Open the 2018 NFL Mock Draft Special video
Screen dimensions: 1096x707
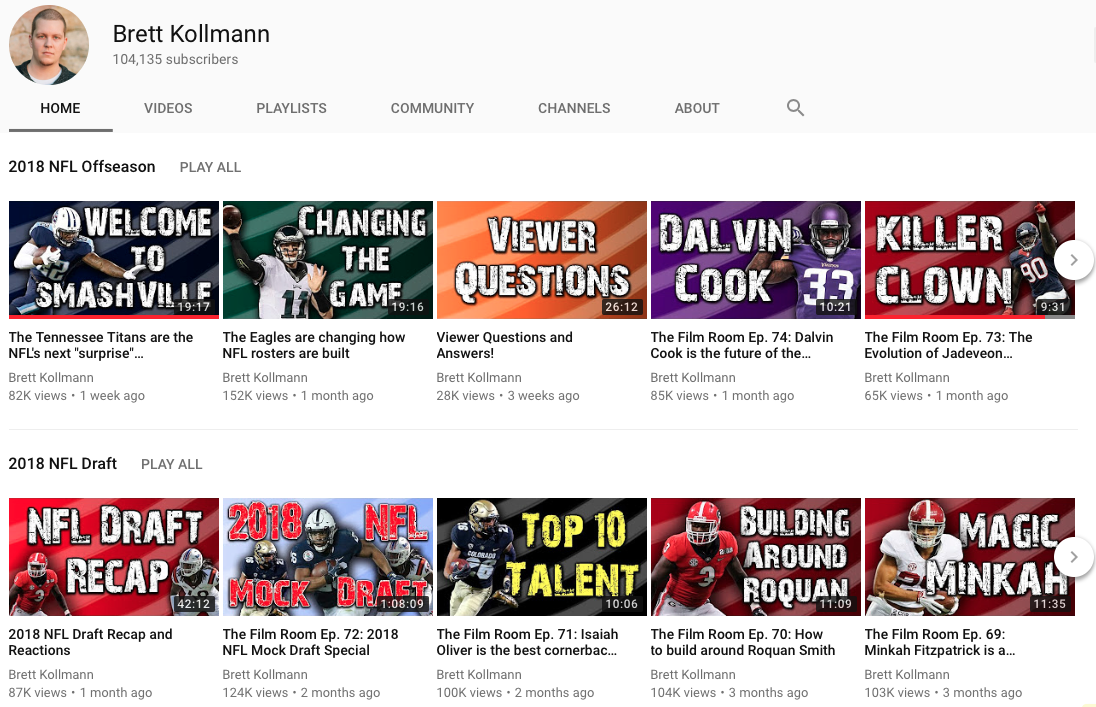(x=327, y=556)
